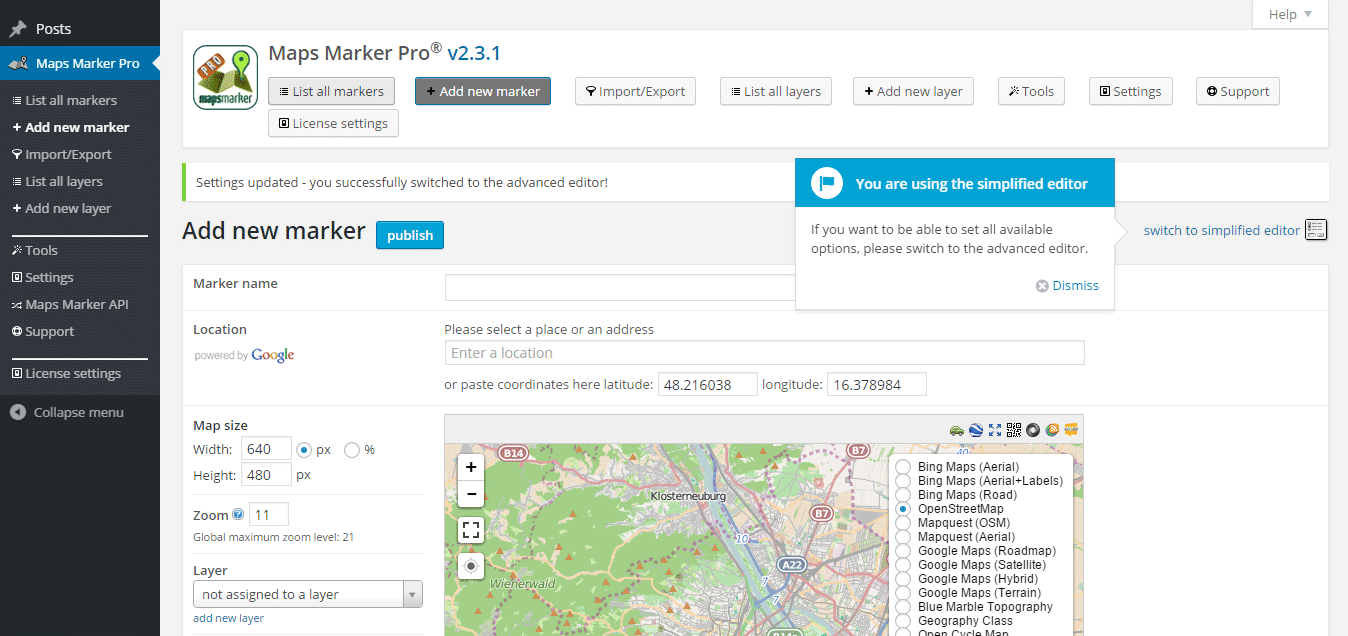Click the Wikitude augmented reality icon

pos(1071,429)
